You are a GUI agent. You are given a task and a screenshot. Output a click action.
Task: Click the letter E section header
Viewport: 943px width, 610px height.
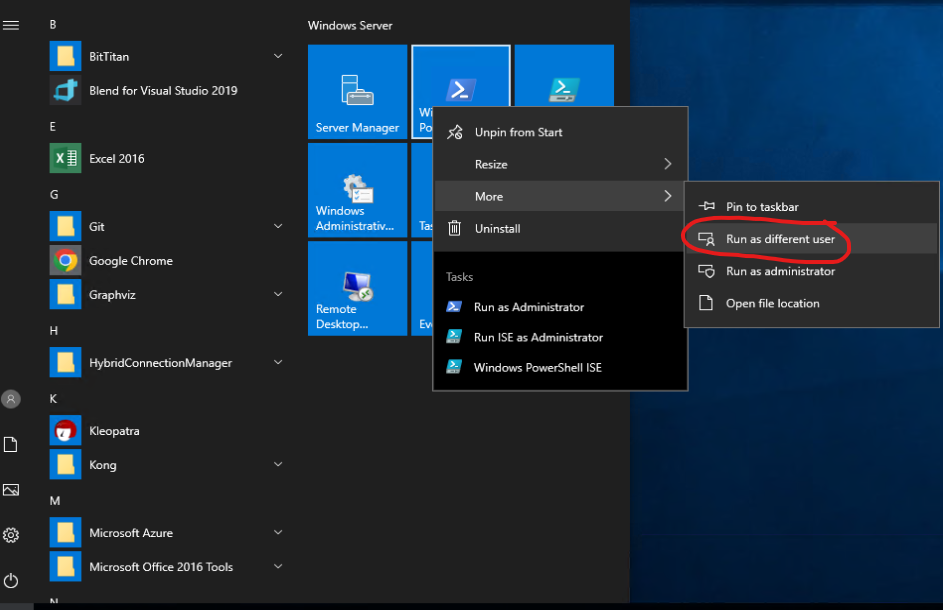(53, 126)
